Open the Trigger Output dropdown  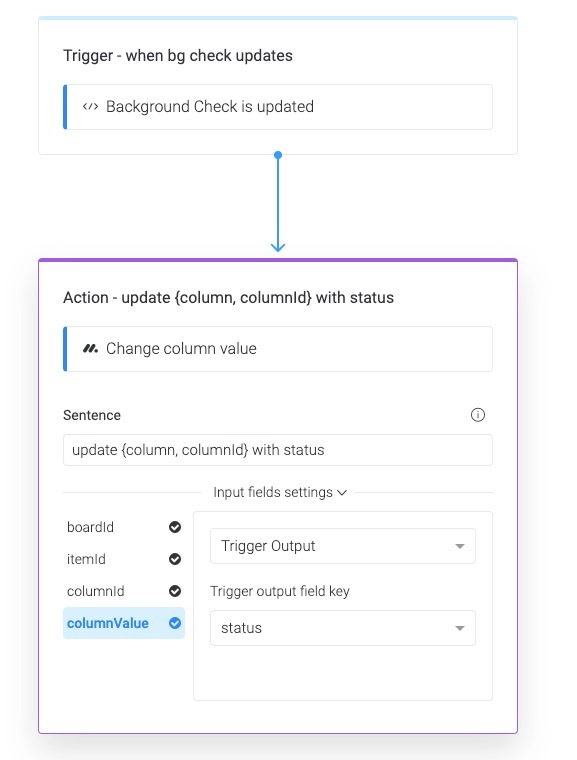coord(343,546)
